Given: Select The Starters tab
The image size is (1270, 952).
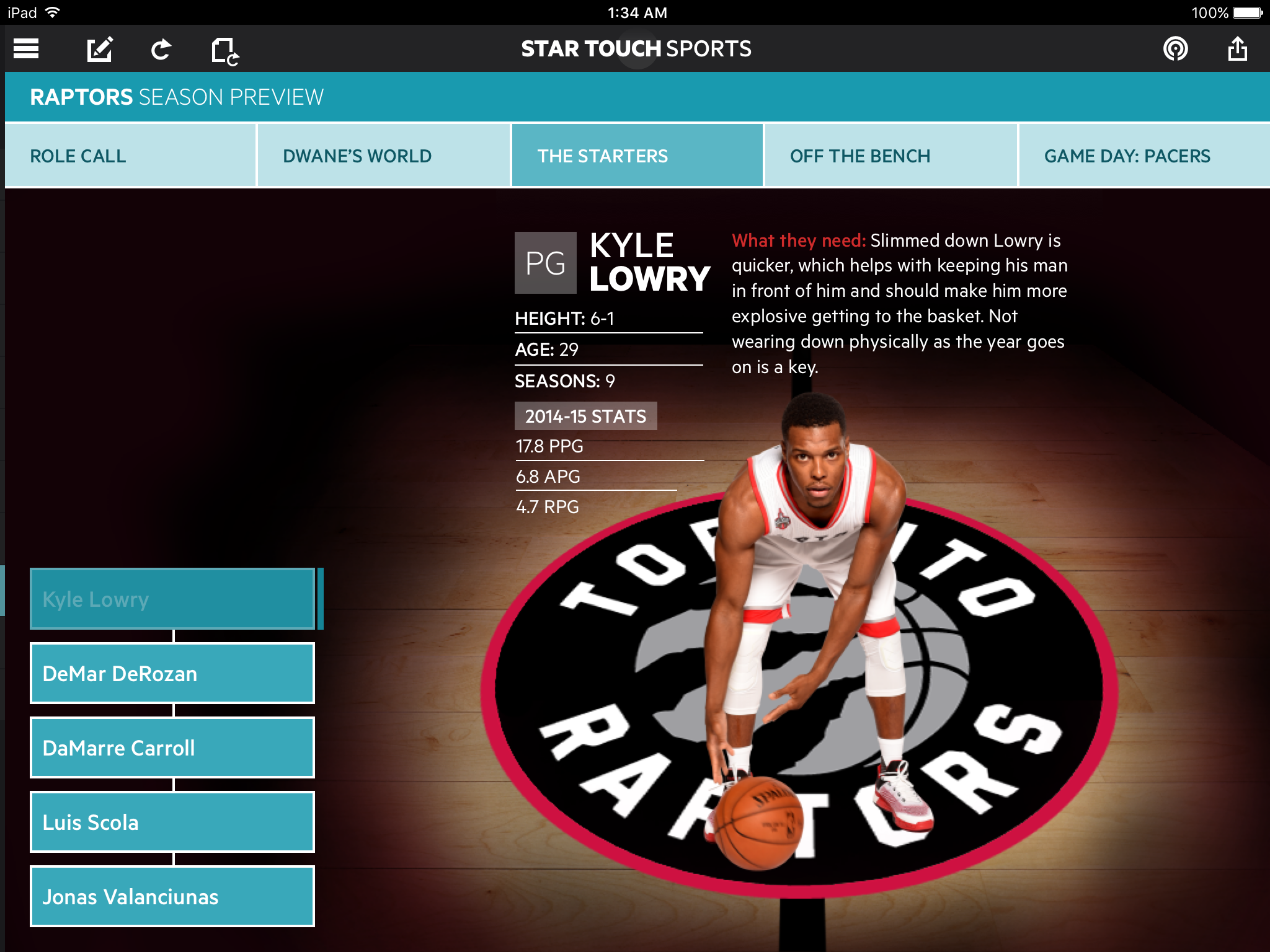Looking at the screenshot, I should tap(637, 156).
